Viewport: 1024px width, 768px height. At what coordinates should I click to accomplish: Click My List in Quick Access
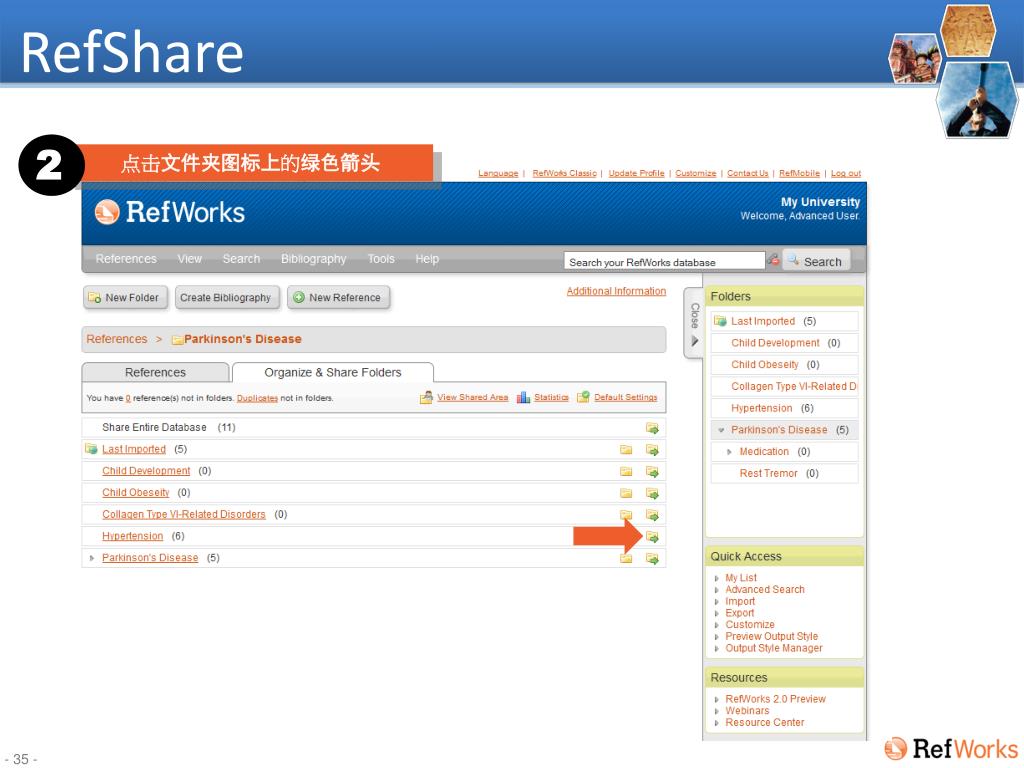(x=741, y=578)
